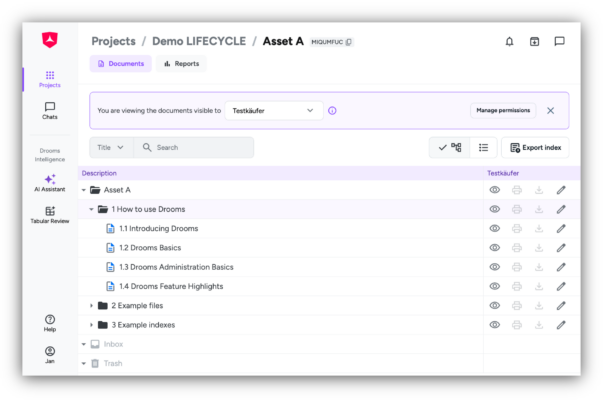Click the search magnifier icon
The image size is (603, 400).
coord(147,147)
